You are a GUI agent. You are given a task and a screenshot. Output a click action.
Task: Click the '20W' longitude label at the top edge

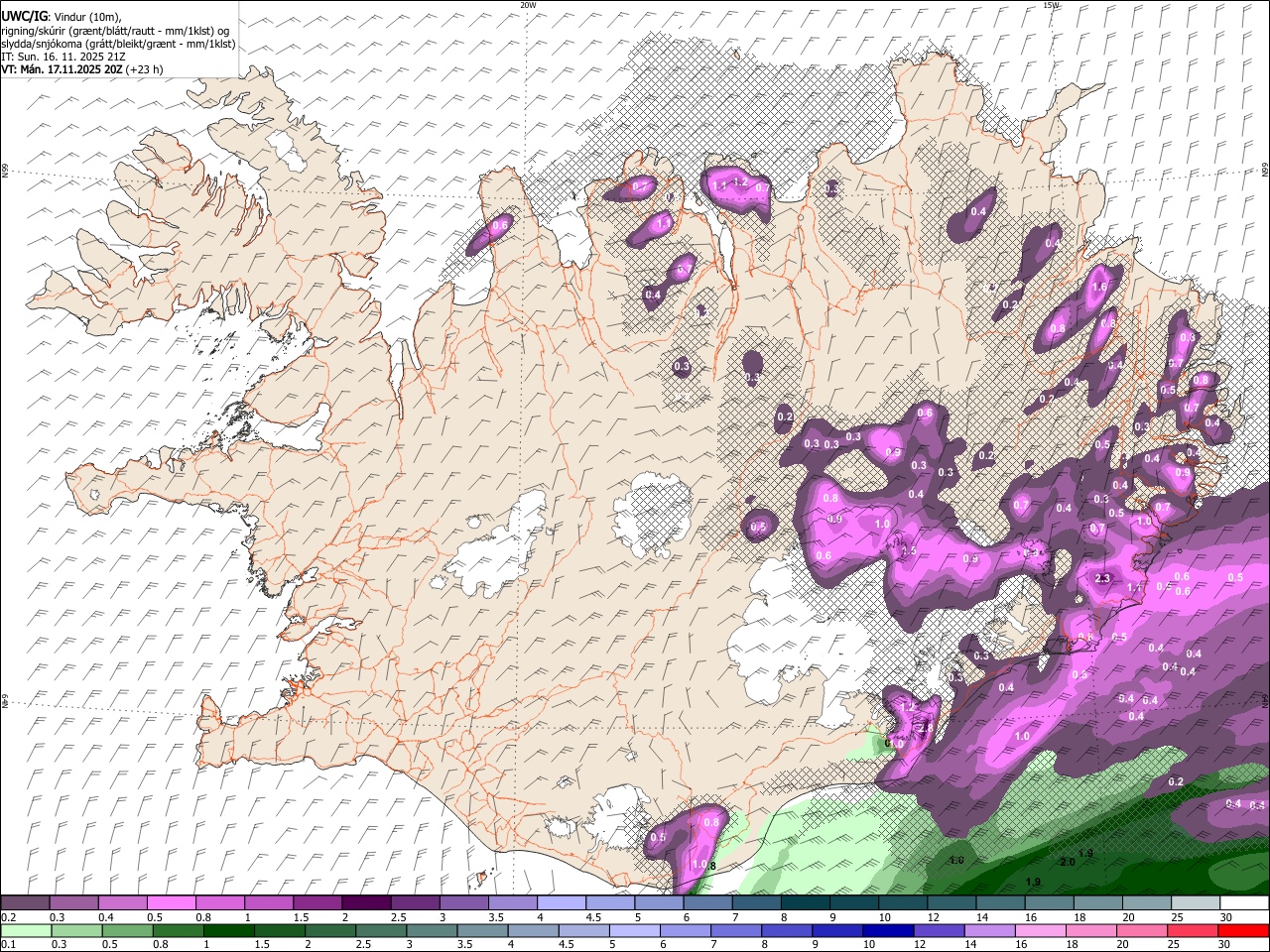point(528,5)
